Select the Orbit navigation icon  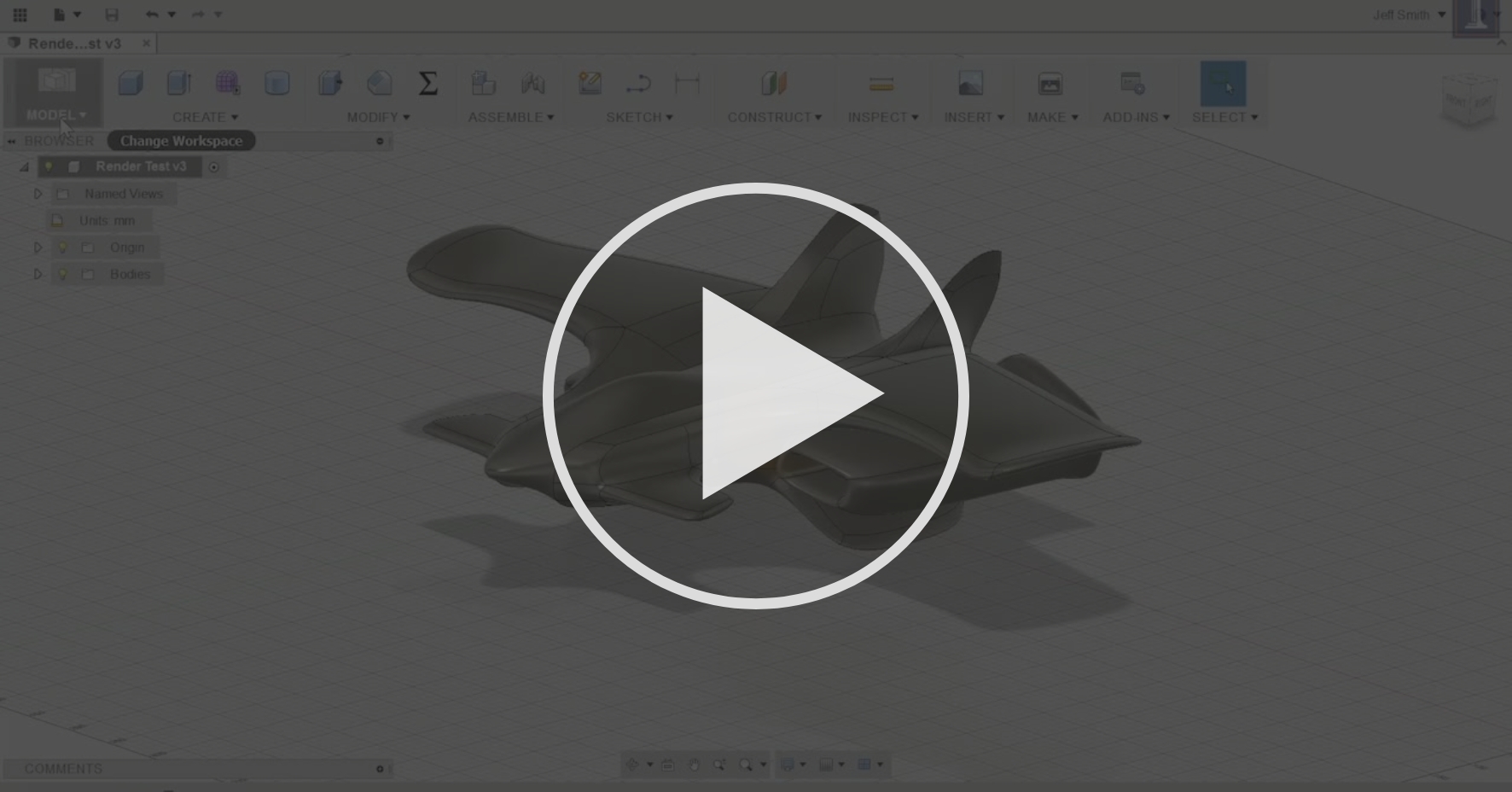pyautogui.click(x=632, y=765)
